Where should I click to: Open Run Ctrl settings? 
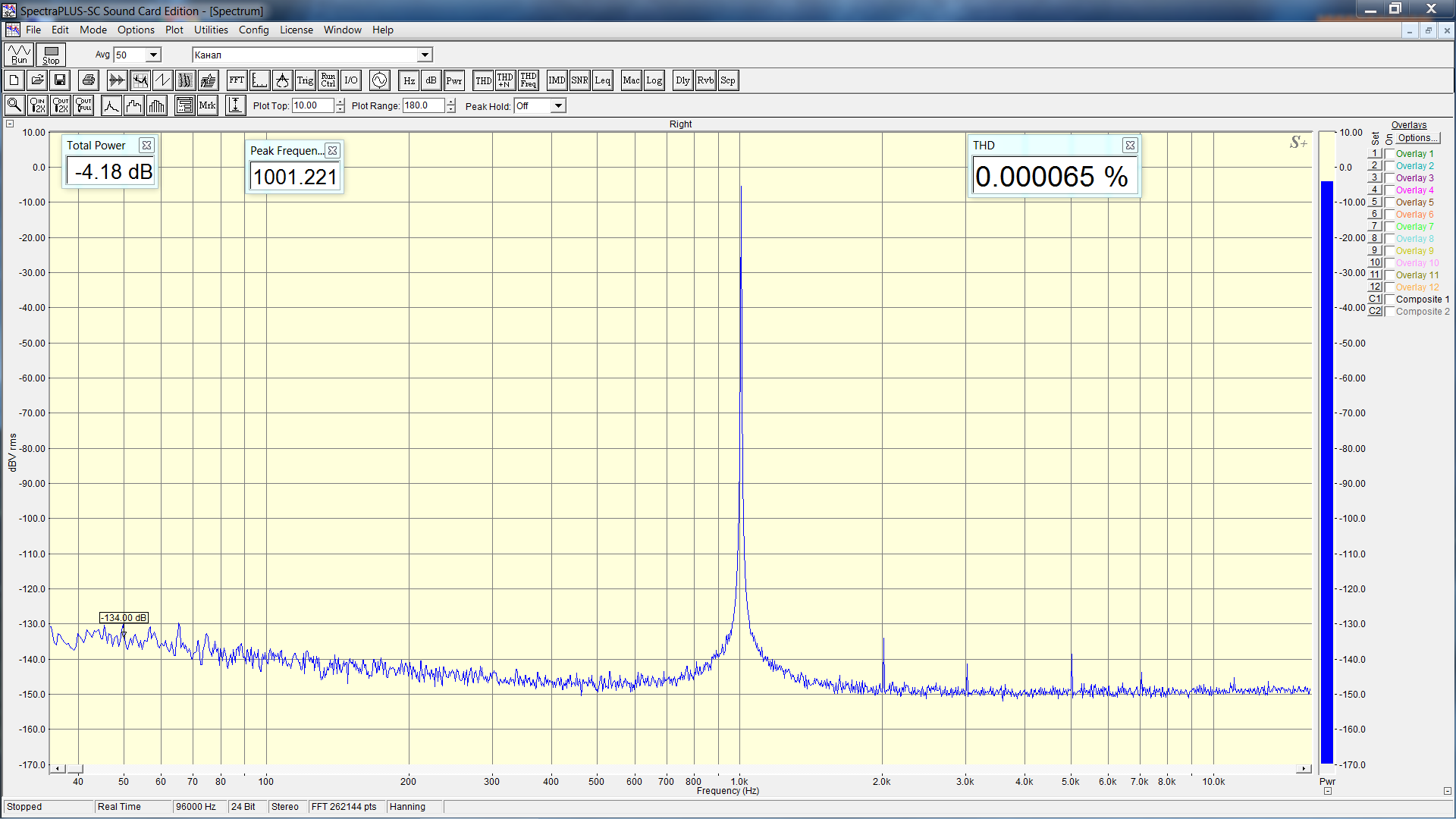tap(328, 80)
